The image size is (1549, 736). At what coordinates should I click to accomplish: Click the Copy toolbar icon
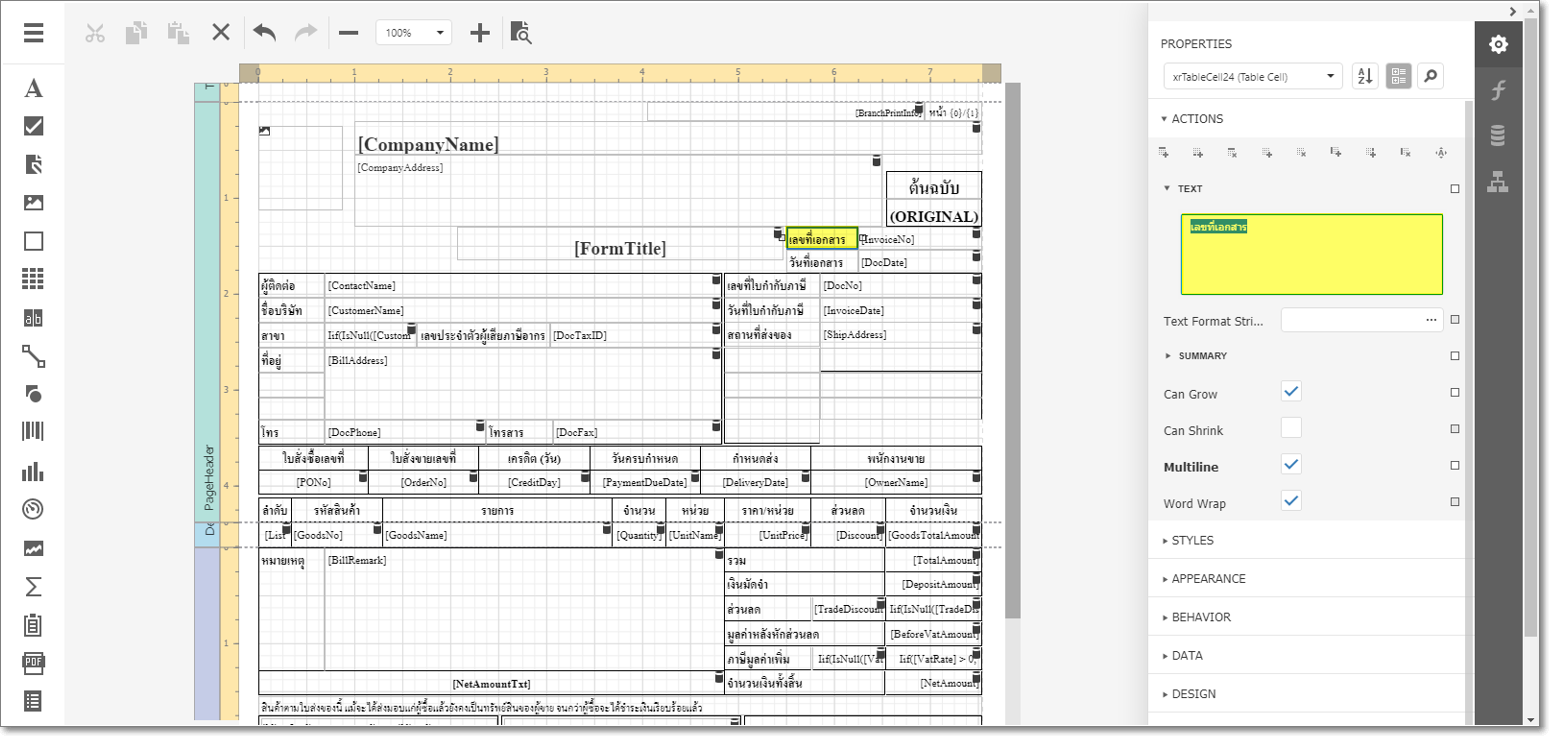click(x=136, y=32)
